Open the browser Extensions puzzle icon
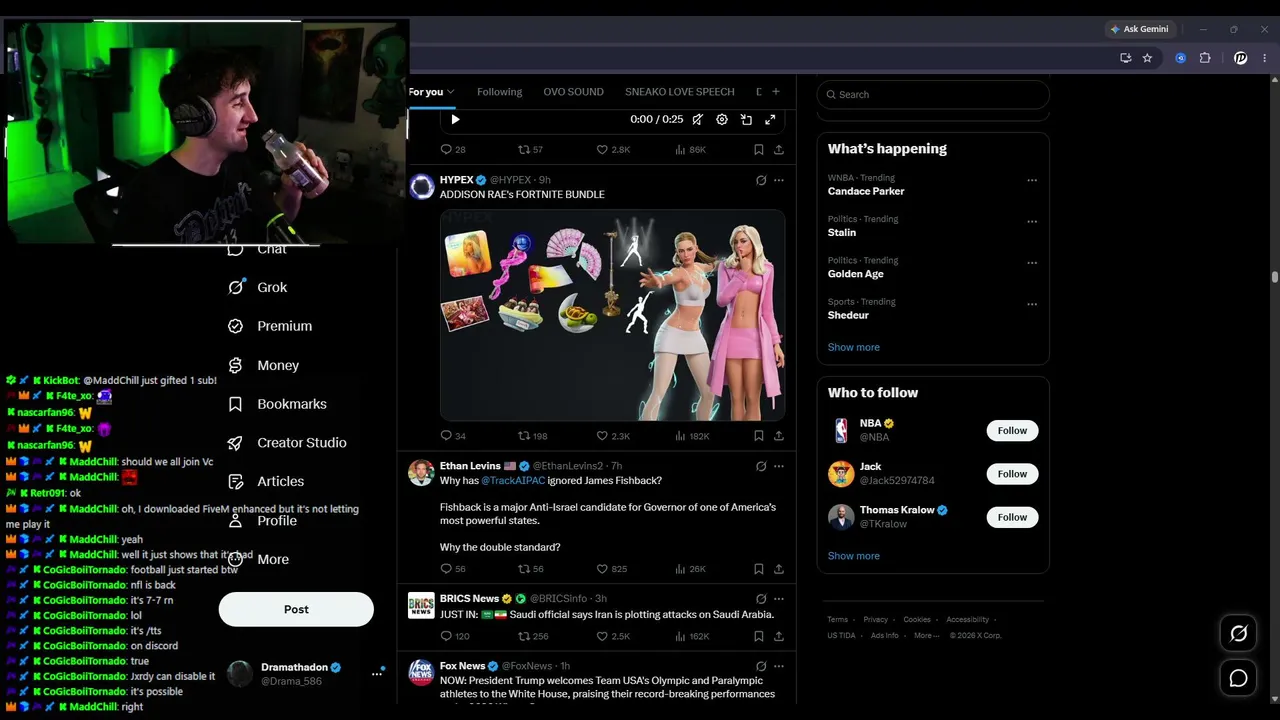Image resolution: width=1280 pixels, height=720 pixels. 1205,58
